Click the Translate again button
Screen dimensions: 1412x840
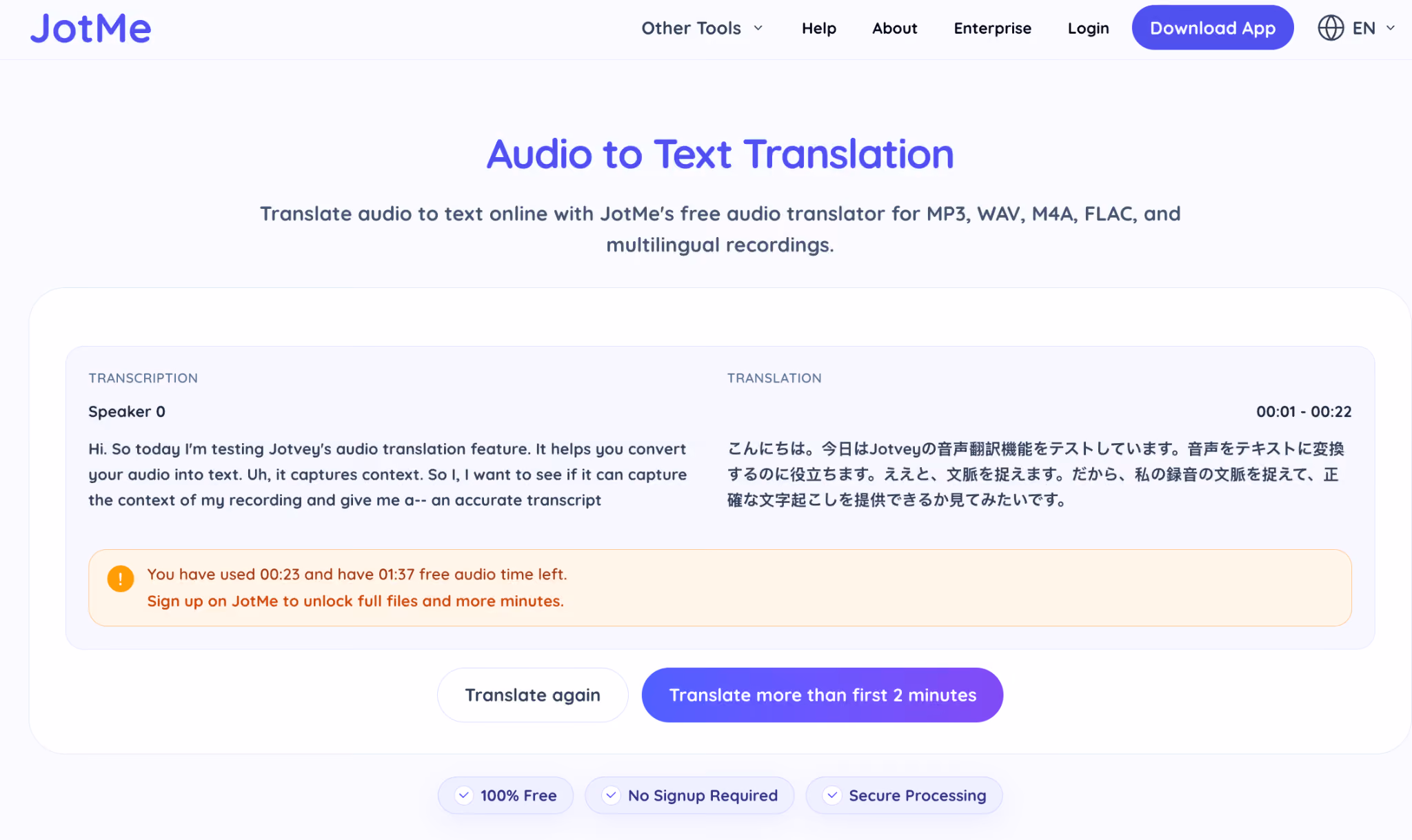click(x=532, y=695)
